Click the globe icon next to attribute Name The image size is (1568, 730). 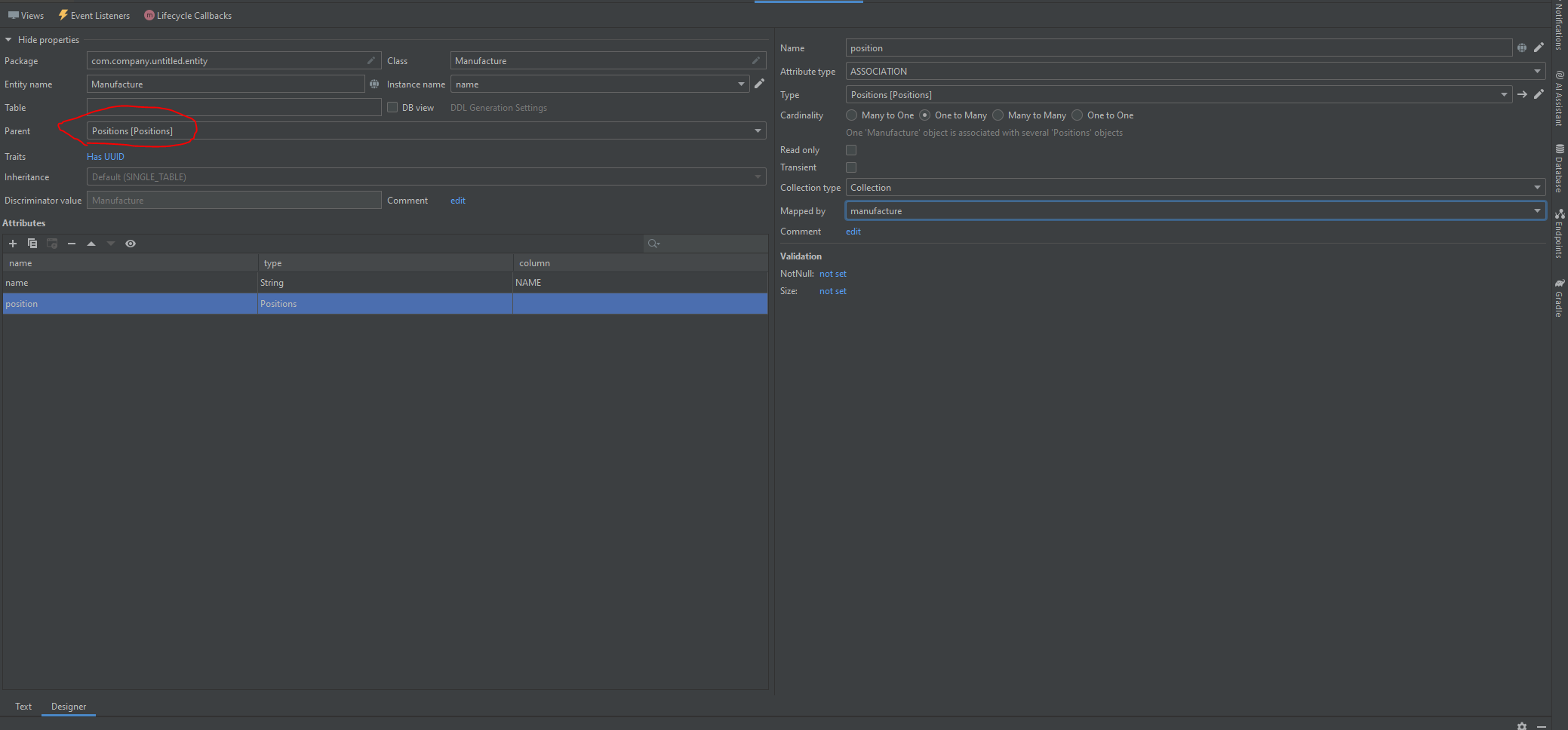(1522, 48)
